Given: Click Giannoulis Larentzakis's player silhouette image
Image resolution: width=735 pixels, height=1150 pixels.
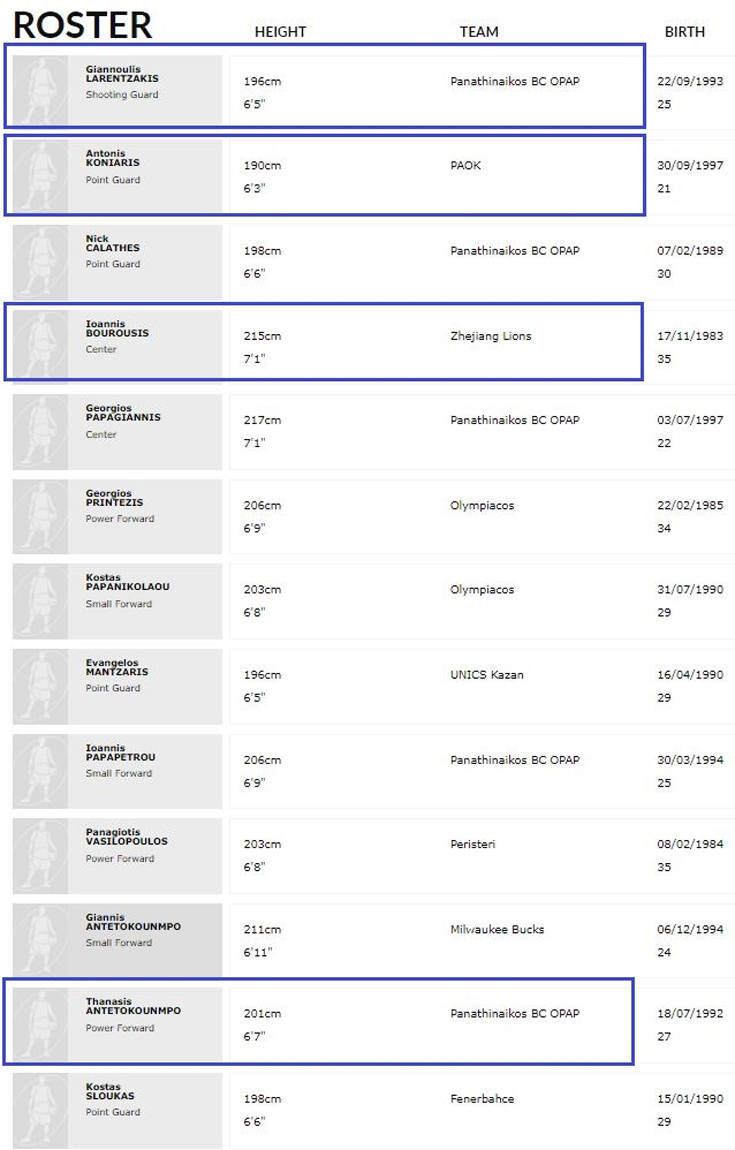Looking at the screenshot, I should [x=40, y=89].
